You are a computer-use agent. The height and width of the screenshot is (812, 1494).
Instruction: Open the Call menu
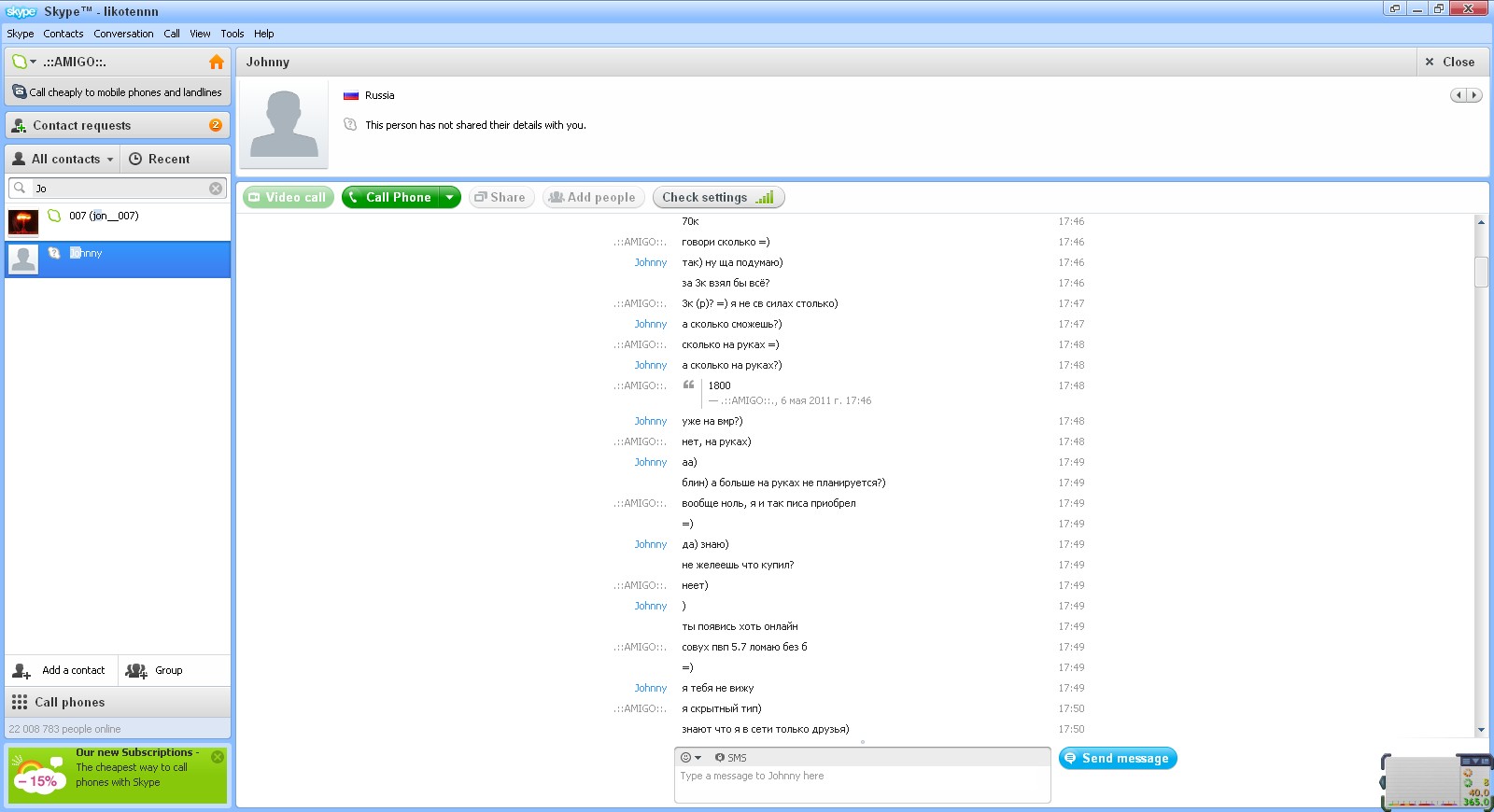[172, 34]
